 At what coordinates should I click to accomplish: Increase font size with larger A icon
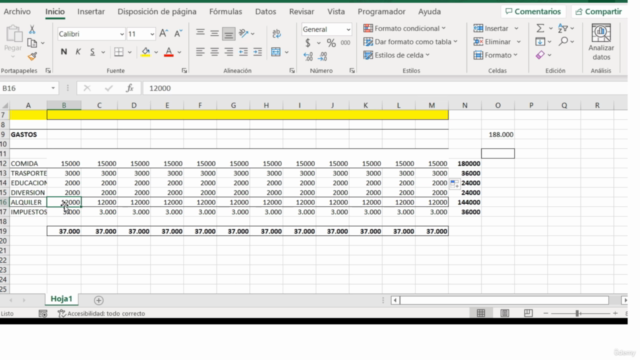(163, 34)
